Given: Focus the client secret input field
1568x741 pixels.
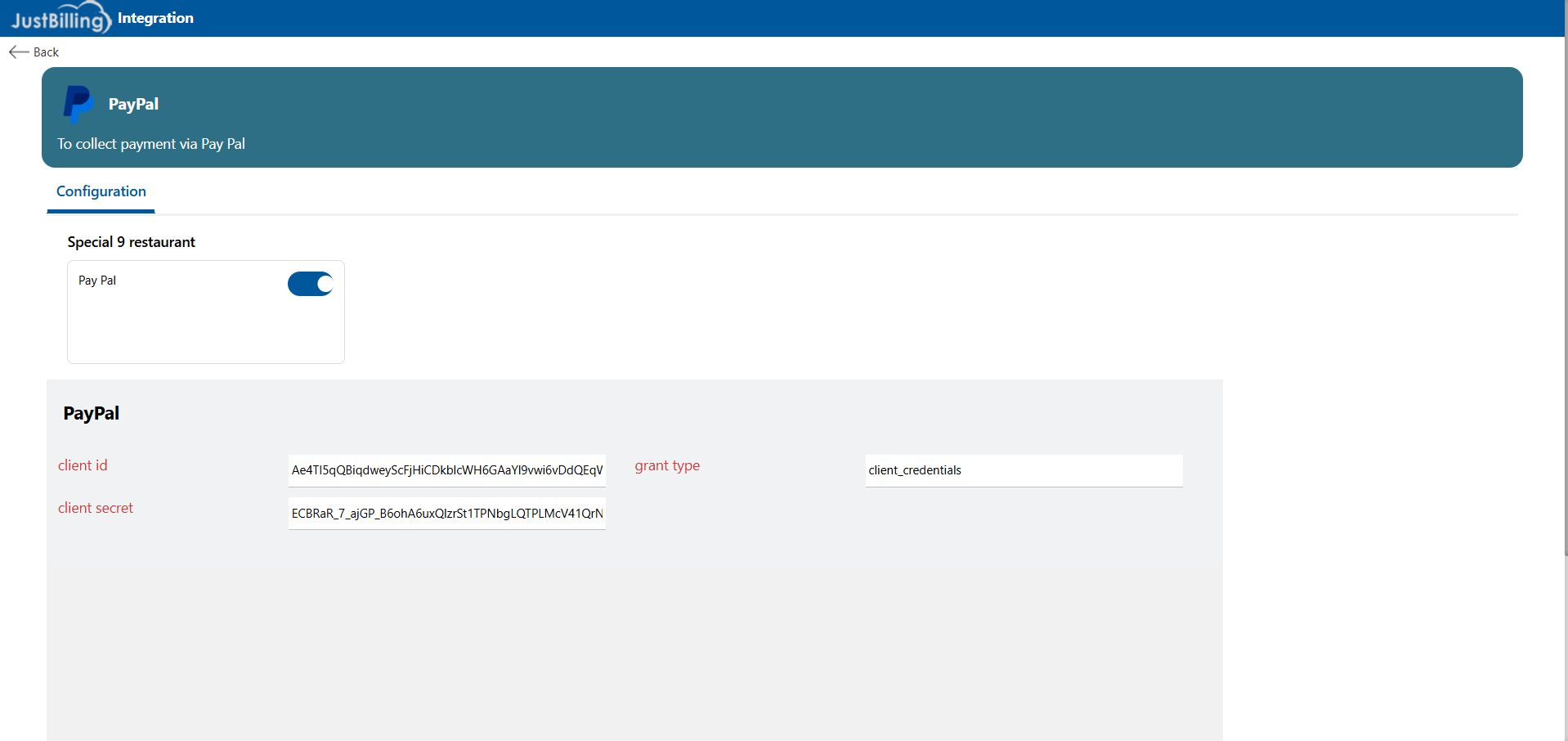Looking at the screenshot, I should click(446, 514).
